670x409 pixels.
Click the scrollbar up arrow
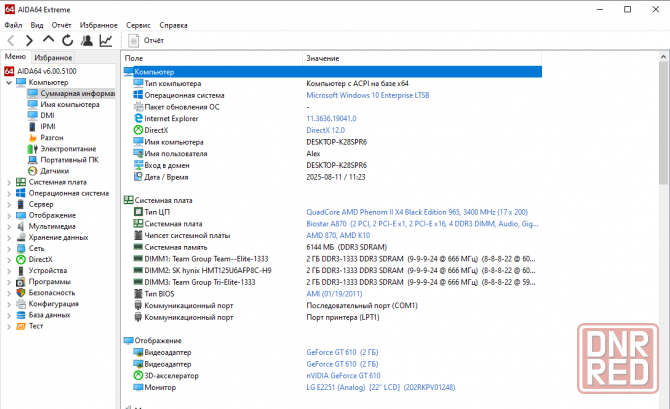click(663, 56)
